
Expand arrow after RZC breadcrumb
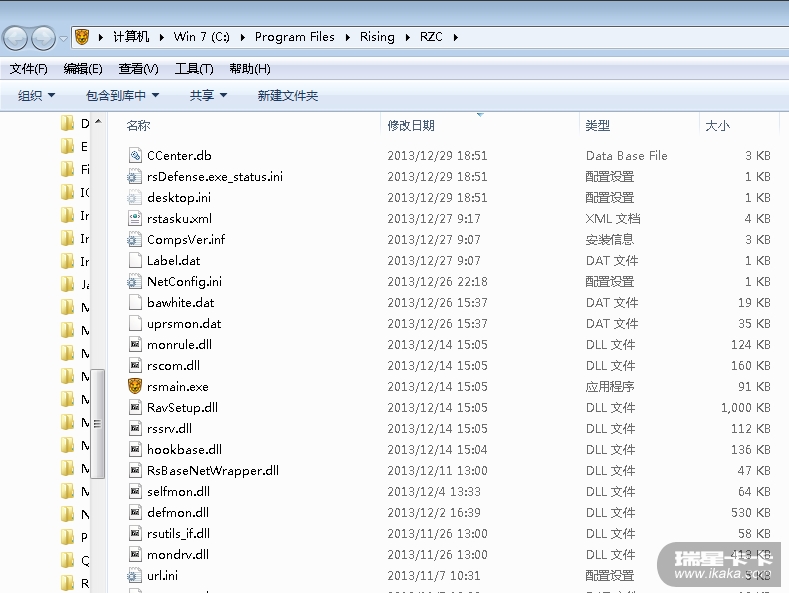[455, 37]
